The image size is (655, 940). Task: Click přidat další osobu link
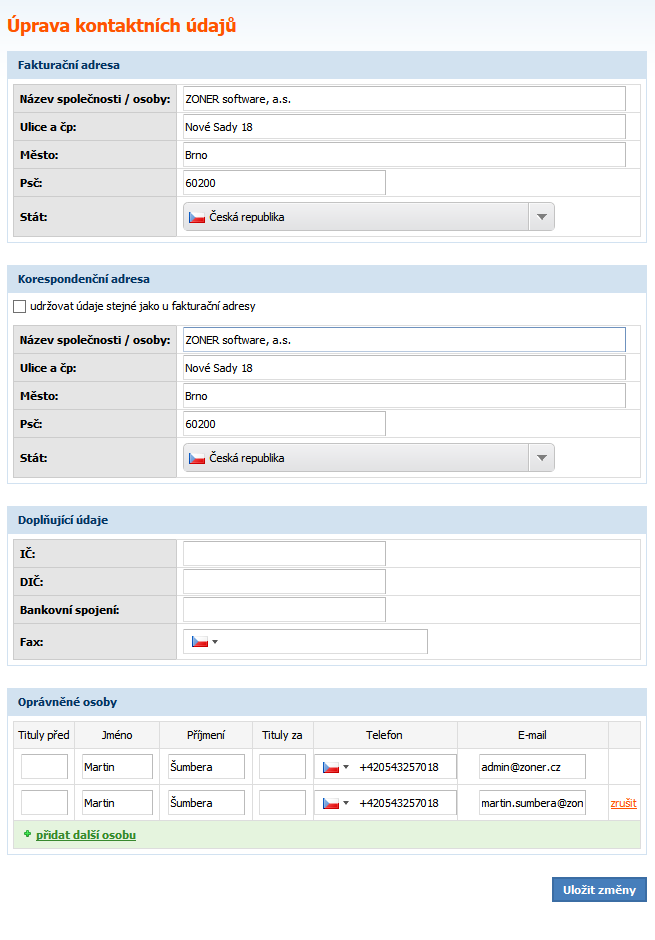[x=86, y=835]
